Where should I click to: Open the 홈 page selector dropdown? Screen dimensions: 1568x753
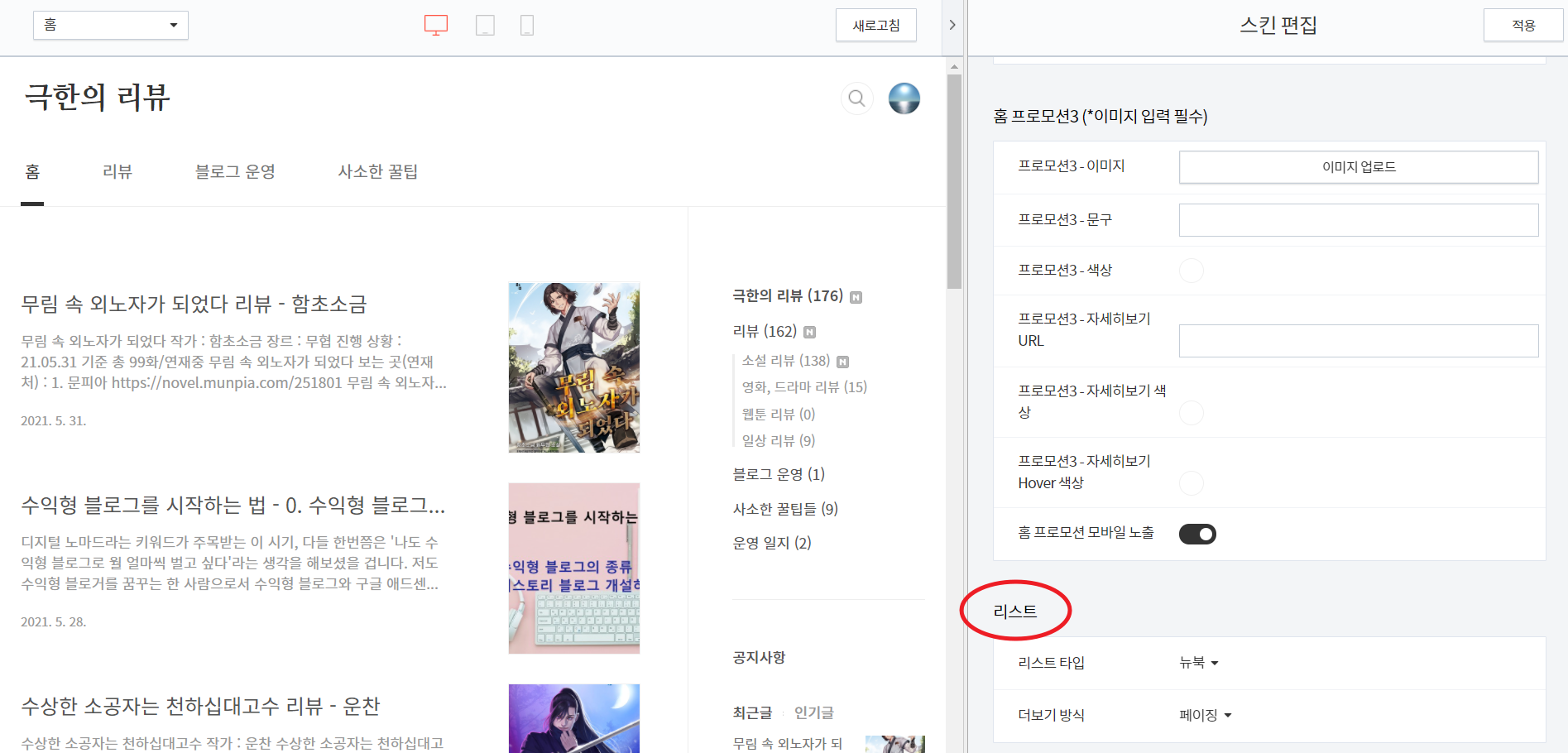(111, 25)
